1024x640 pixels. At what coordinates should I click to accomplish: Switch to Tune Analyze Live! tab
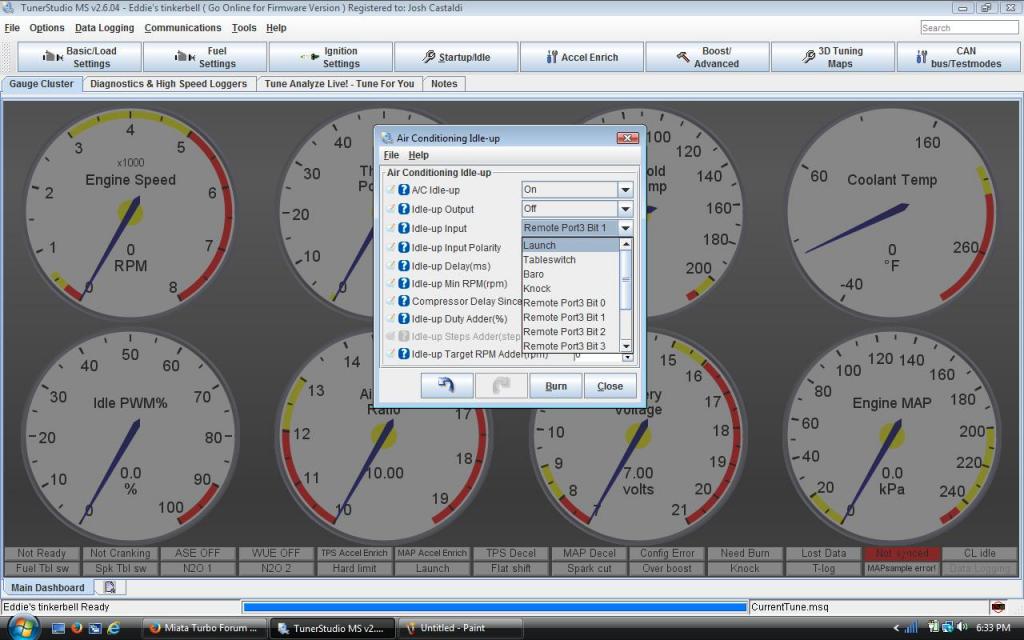[340, 84]
